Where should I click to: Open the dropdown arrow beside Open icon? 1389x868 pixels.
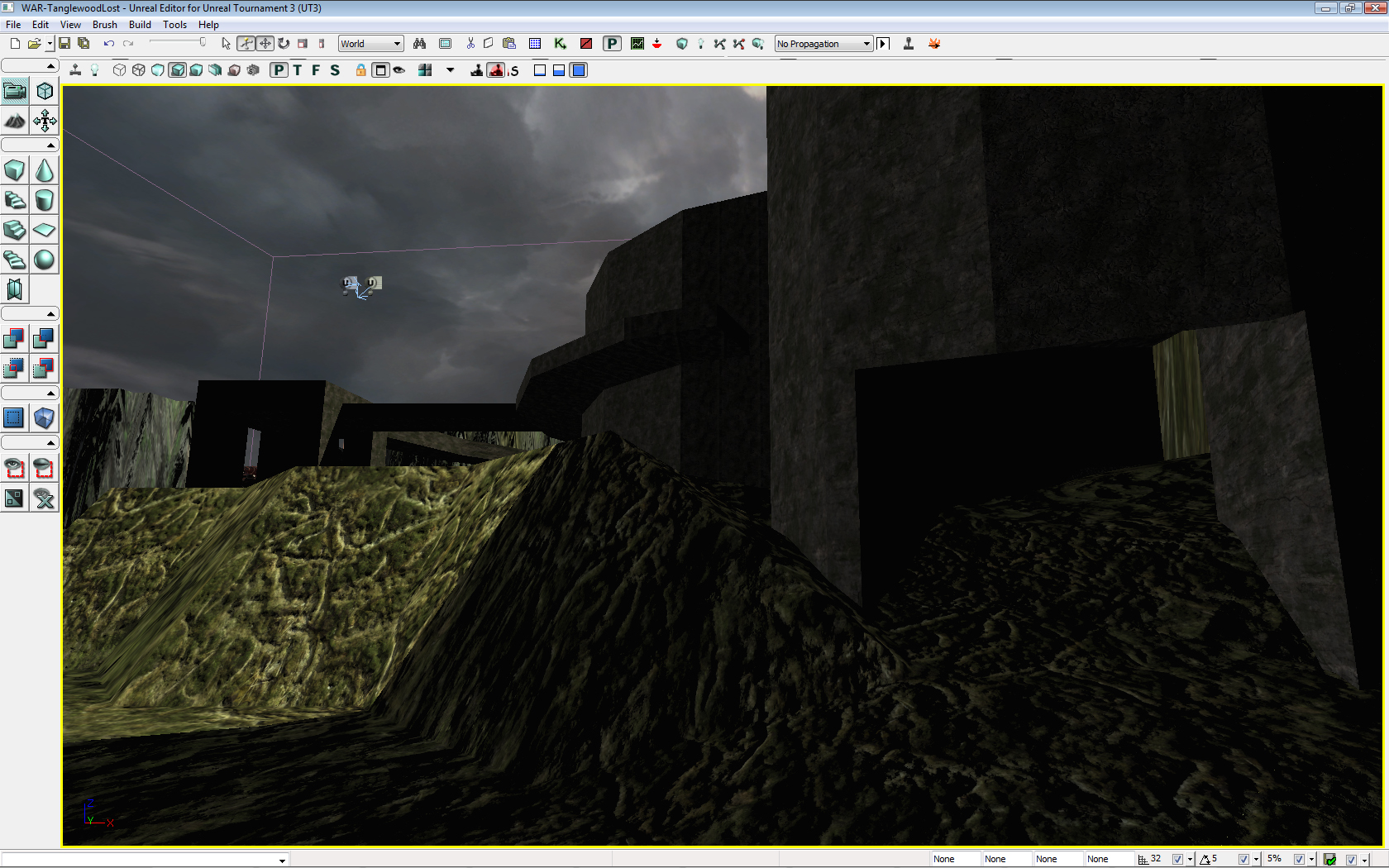click(x=50, y=44)
